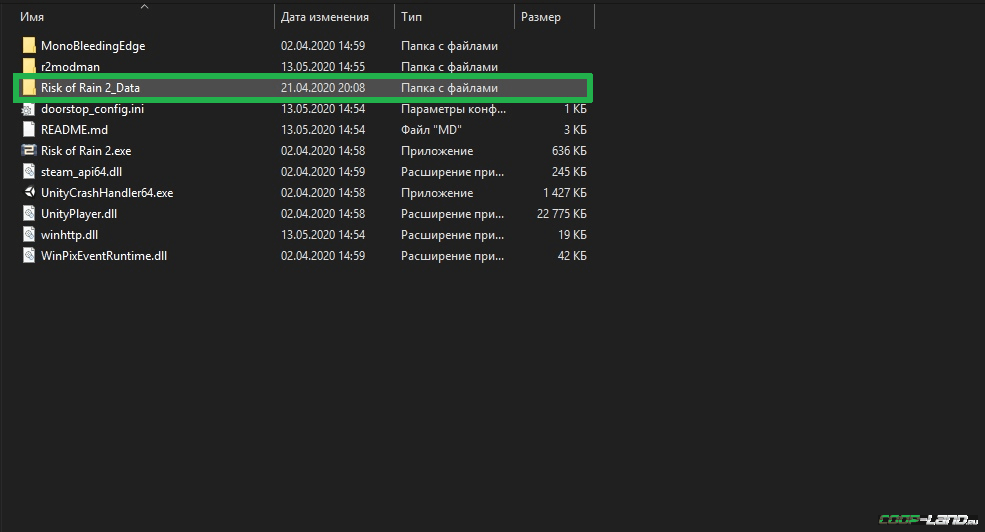Sort by the Размер column header
This screenshot has width=985, height=532.
tap(541, 17)
